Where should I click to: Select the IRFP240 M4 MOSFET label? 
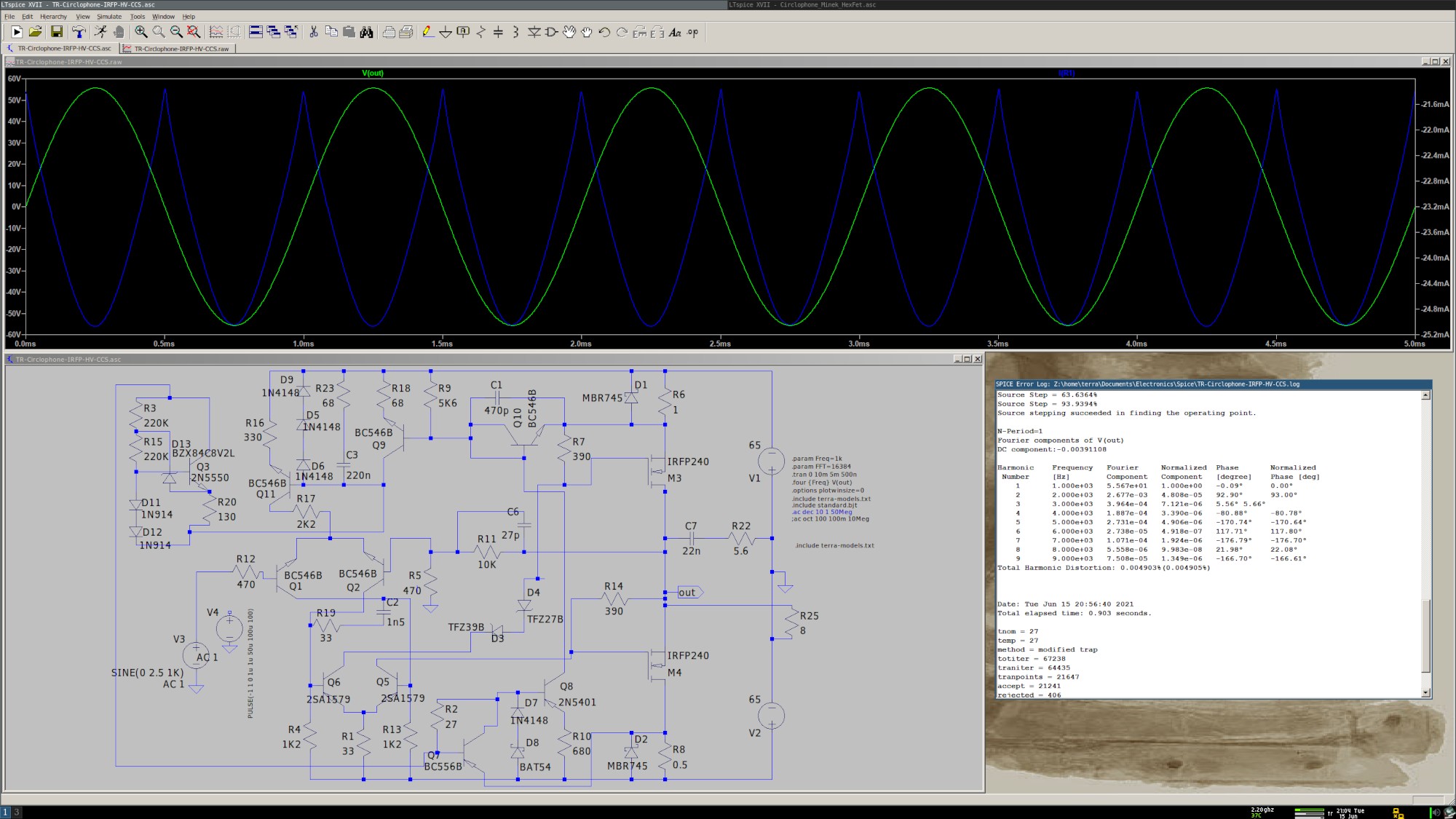click(x=687, y=655)
